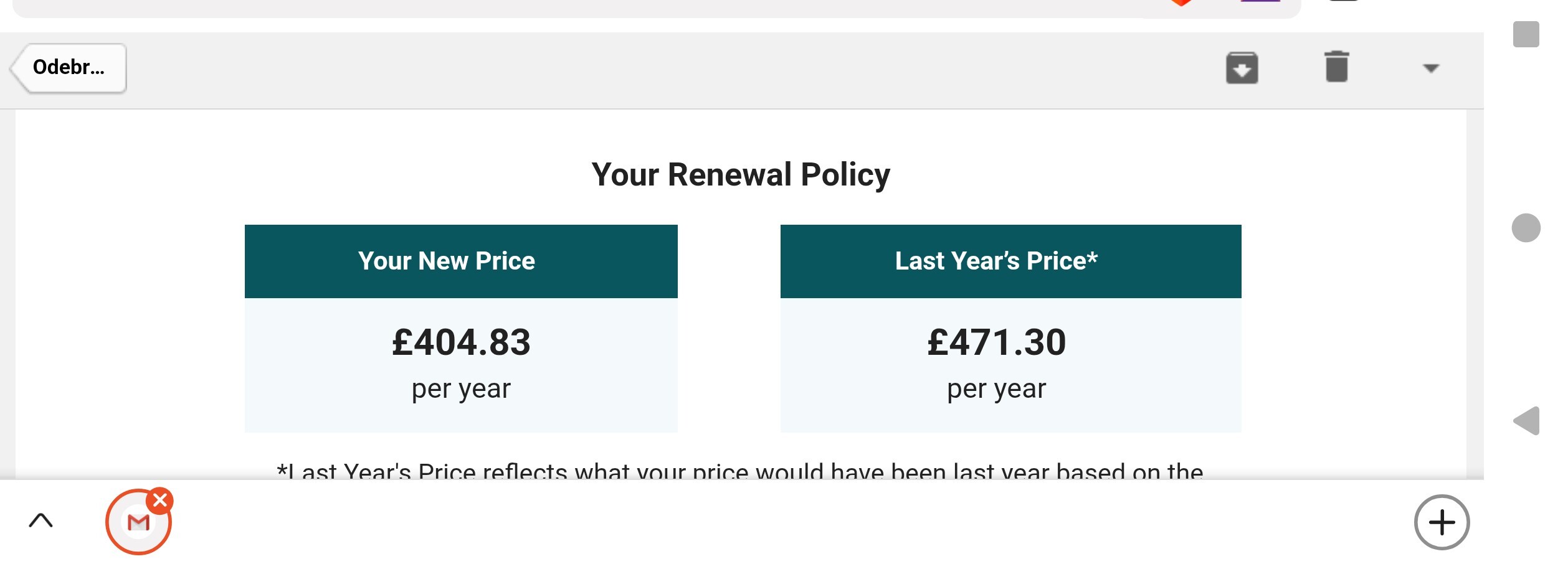The width and height of the screenshot is (1568, 564).
Task: Open more actions dropdown arrow
Action: [1431, 68]
